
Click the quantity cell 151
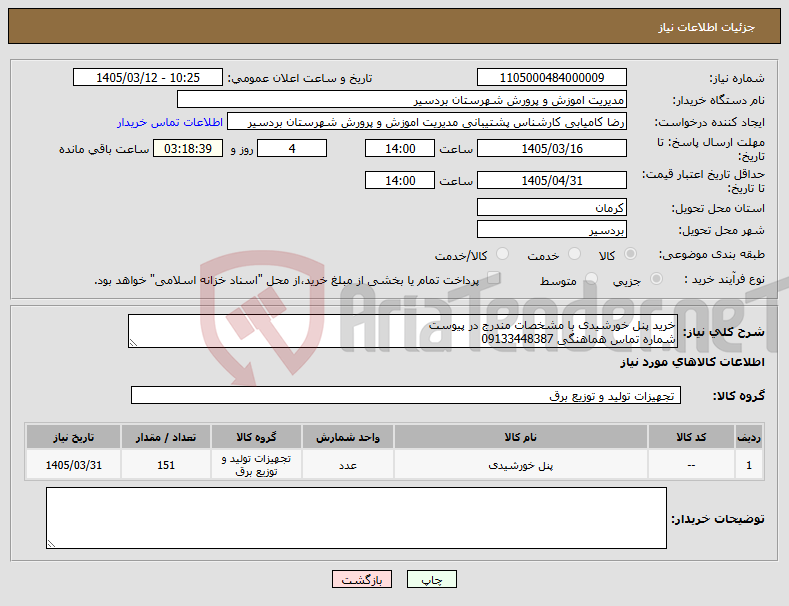pyautogui.click(x=166, y=465)
